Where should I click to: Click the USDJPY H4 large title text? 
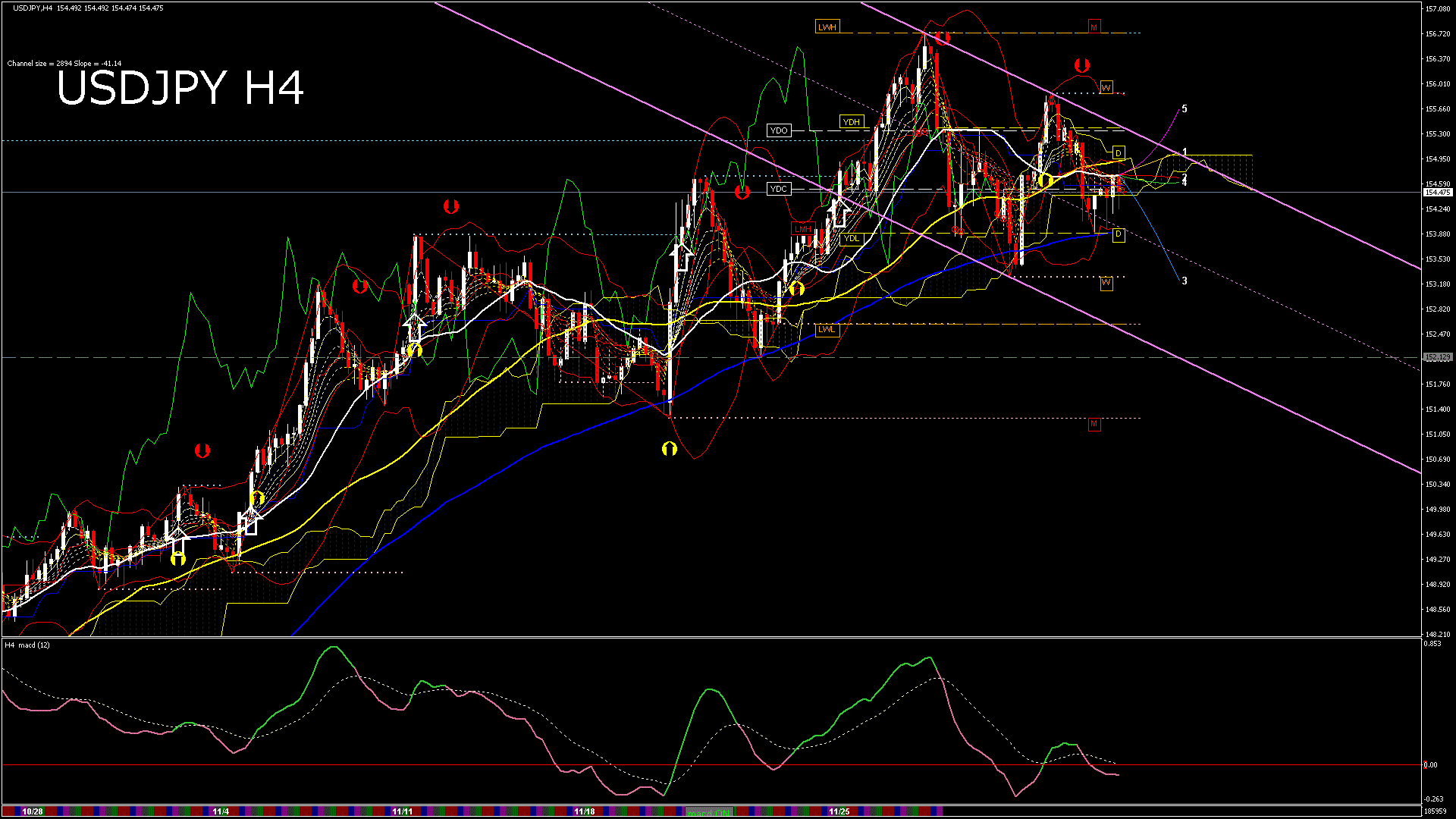click(180, 88)
